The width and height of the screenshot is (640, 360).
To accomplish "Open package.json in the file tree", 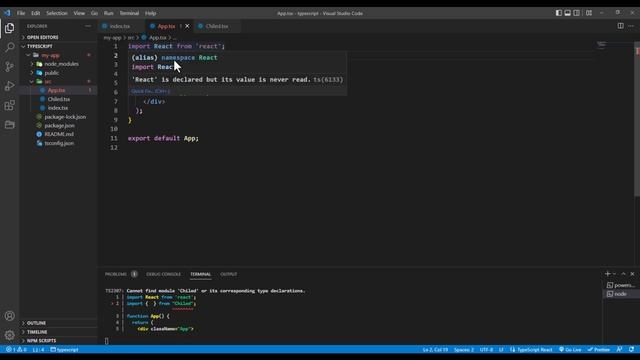I will coord(59,125).
